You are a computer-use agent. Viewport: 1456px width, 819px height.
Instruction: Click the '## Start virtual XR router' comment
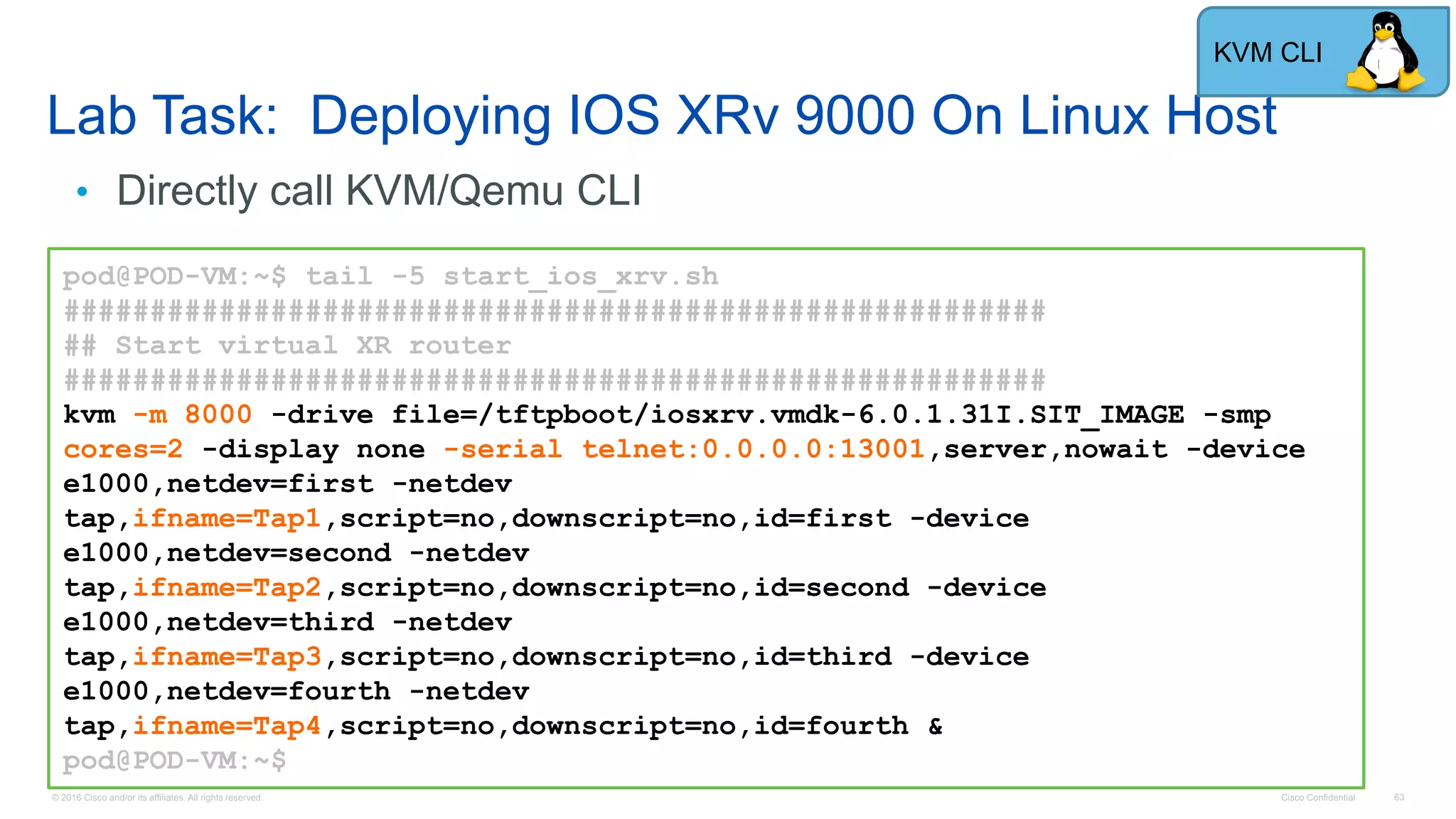(x=287, y=346)
